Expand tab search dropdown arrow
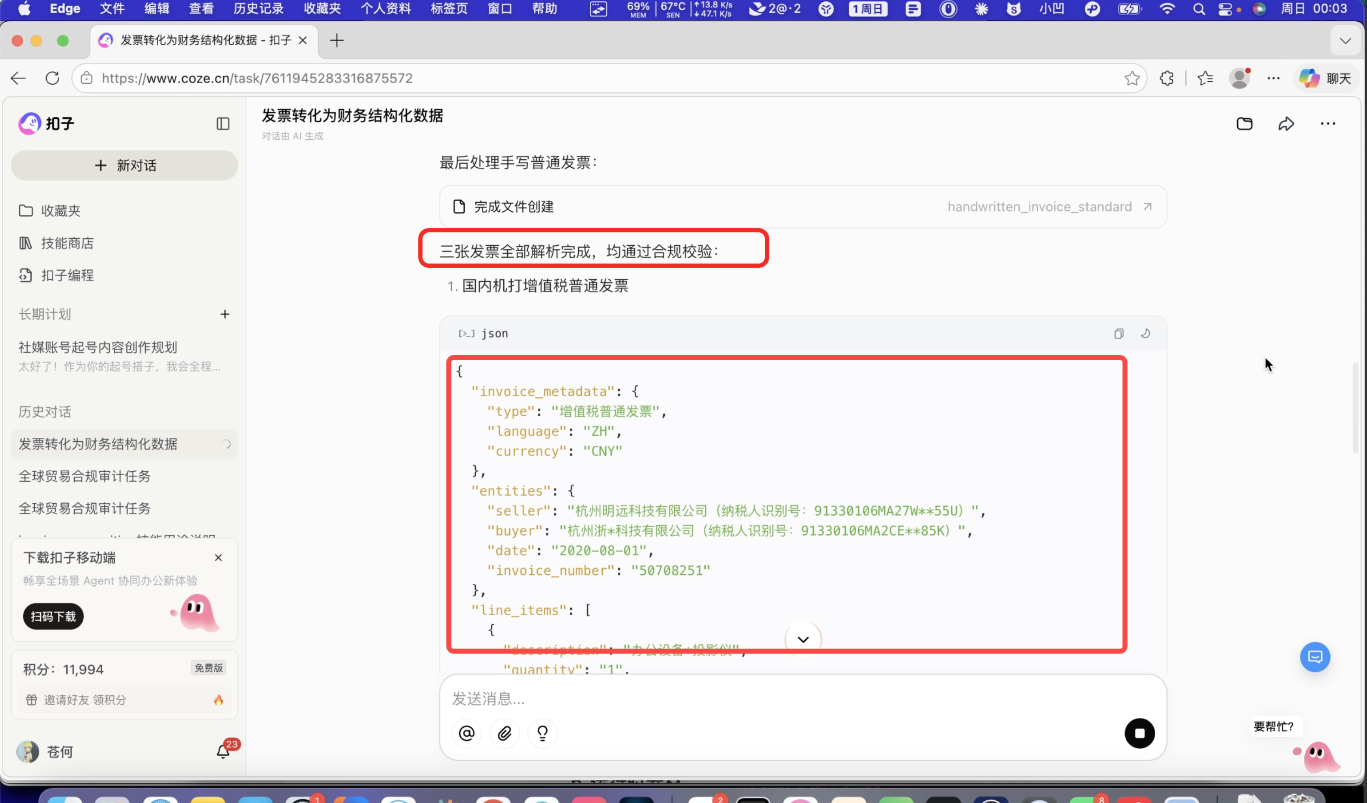This screenshot has height=803, width=1367. (x=1345, y=41)
